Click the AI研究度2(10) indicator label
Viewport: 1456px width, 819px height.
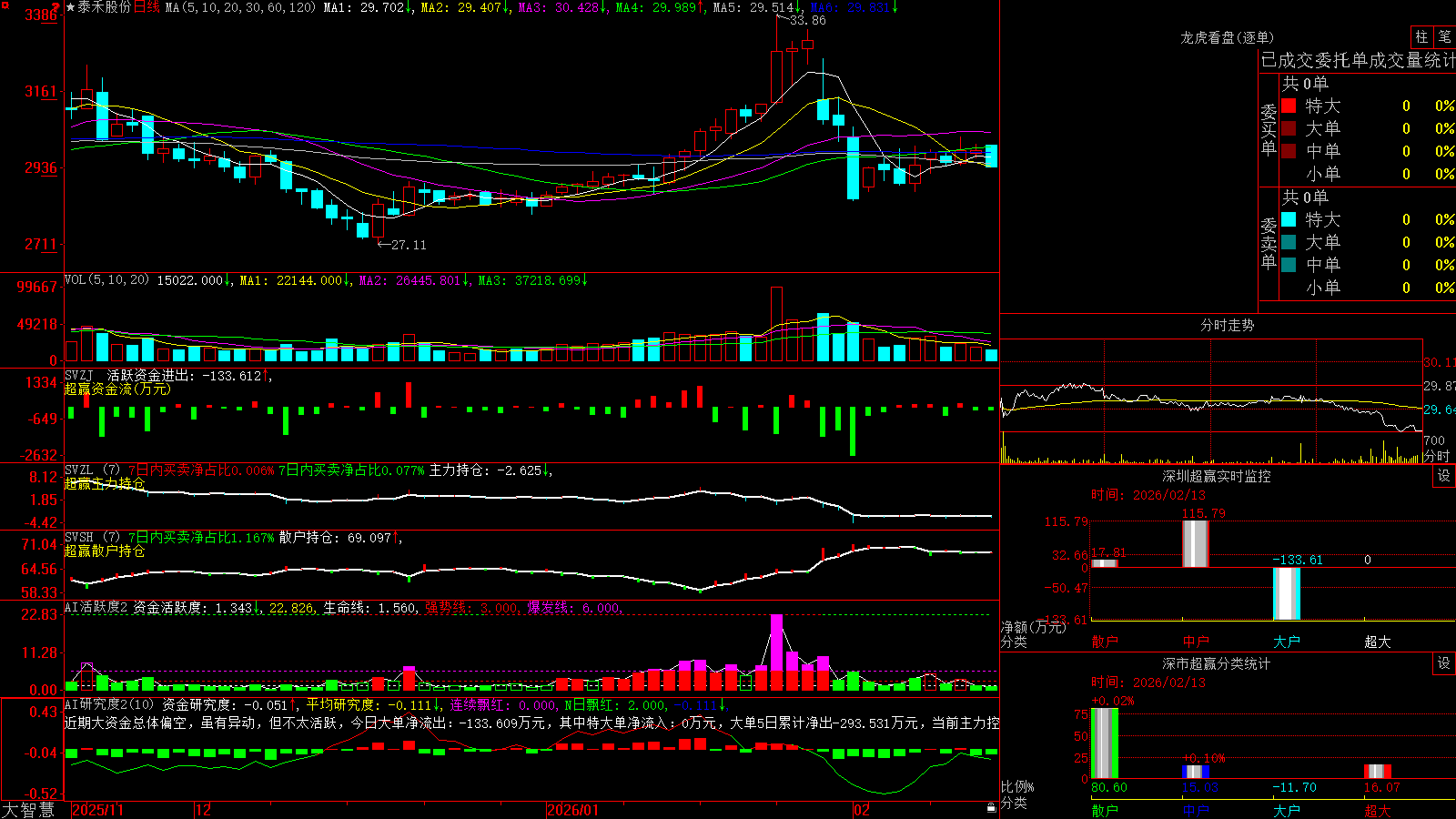point(109,705)
